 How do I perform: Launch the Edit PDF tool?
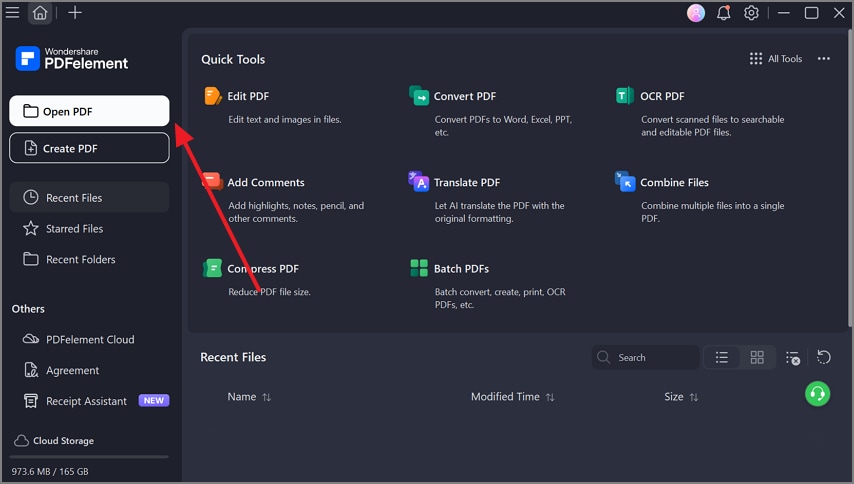(248, 96)
